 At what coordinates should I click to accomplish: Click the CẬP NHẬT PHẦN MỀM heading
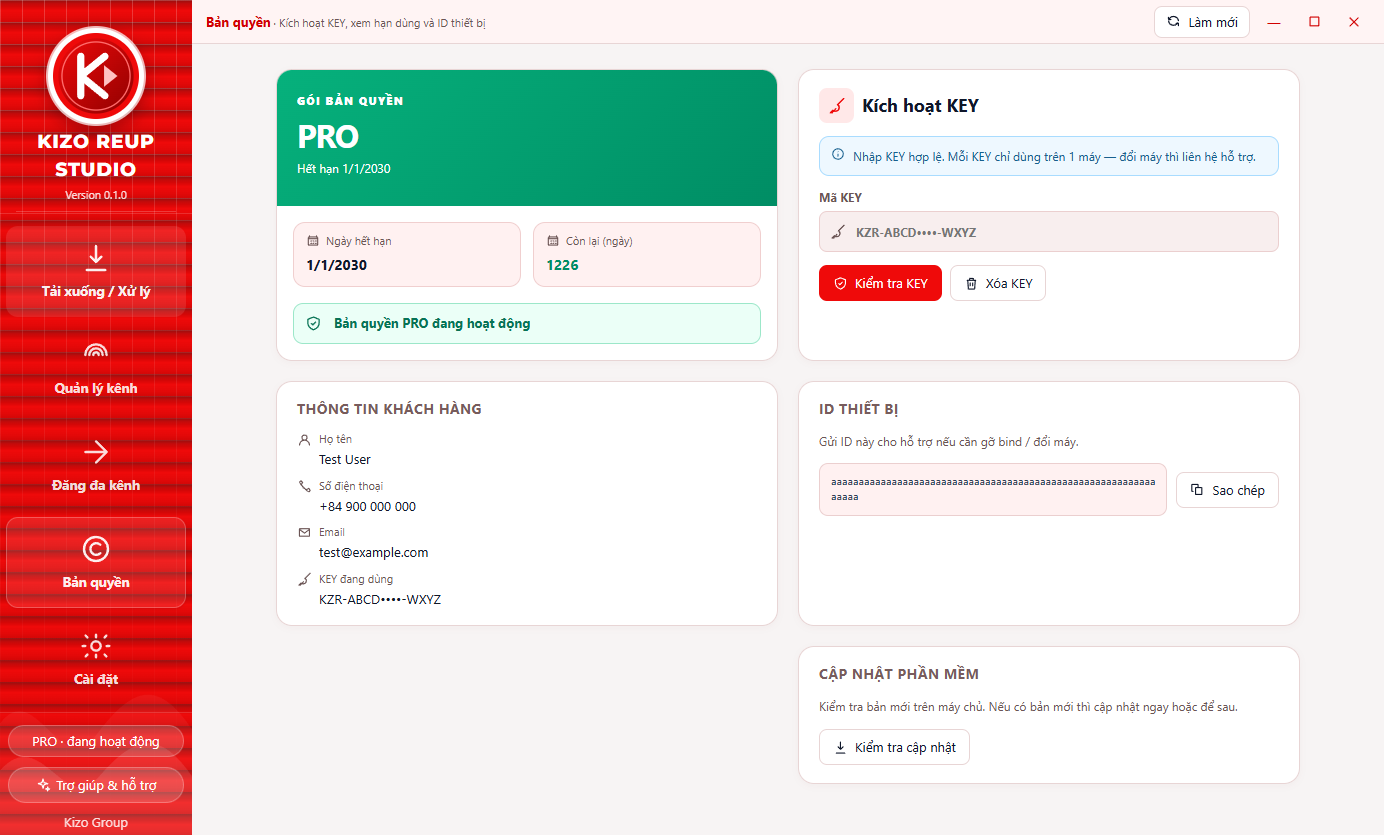(899, 674)
